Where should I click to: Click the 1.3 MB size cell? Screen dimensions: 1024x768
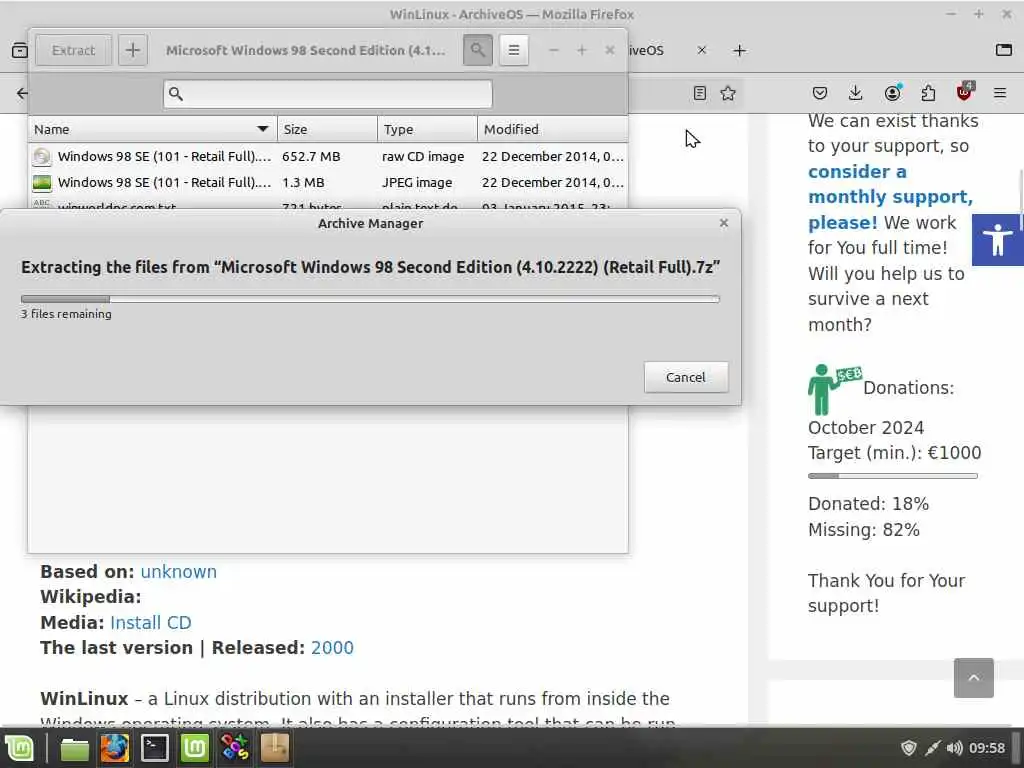[x=303, y=182]
